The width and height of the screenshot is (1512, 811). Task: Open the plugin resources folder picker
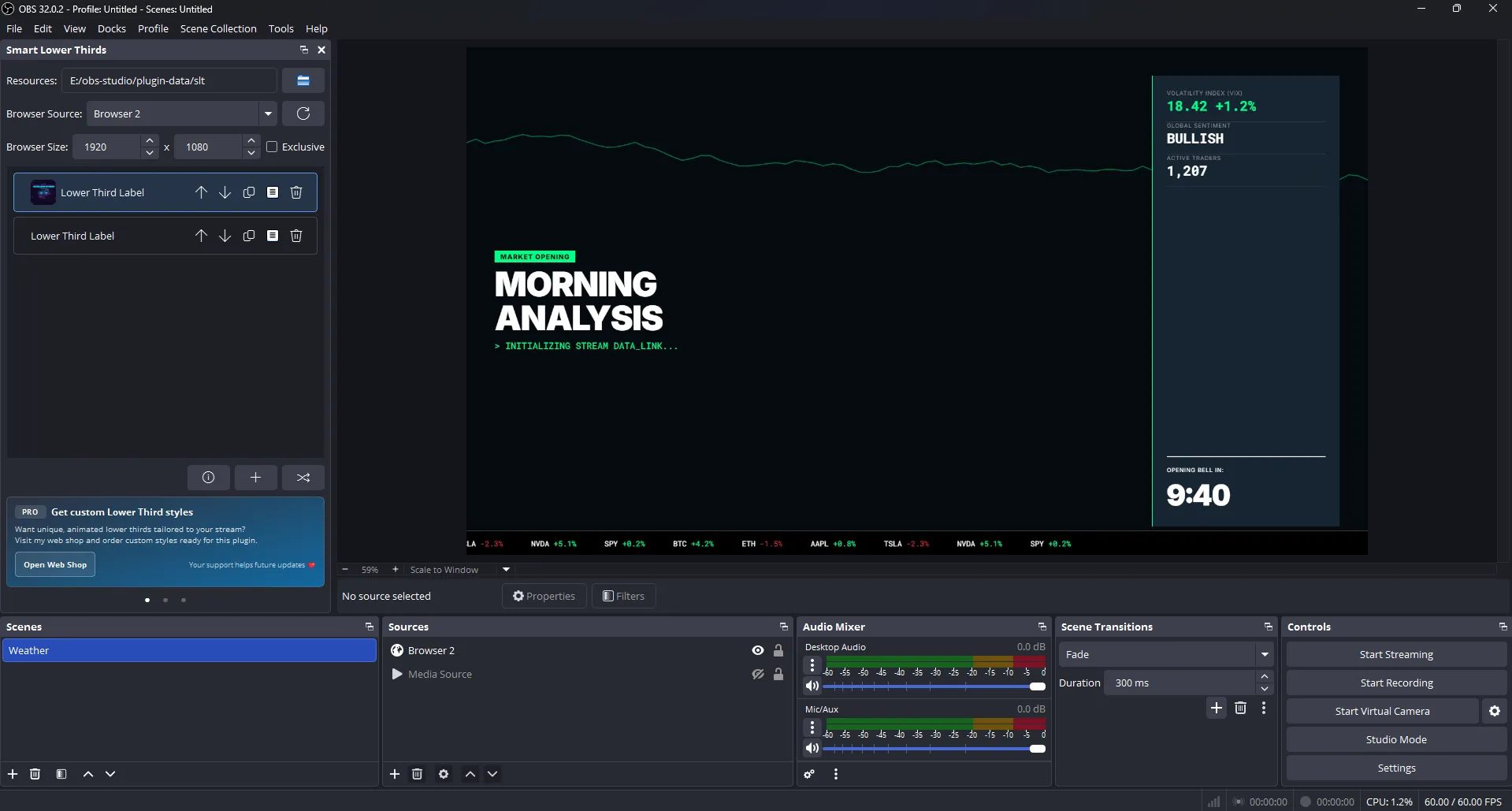(303, 80)
